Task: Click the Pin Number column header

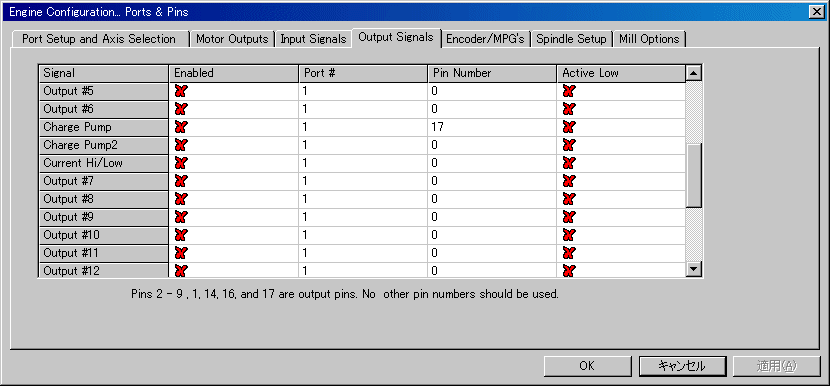Action: (492, 73)
